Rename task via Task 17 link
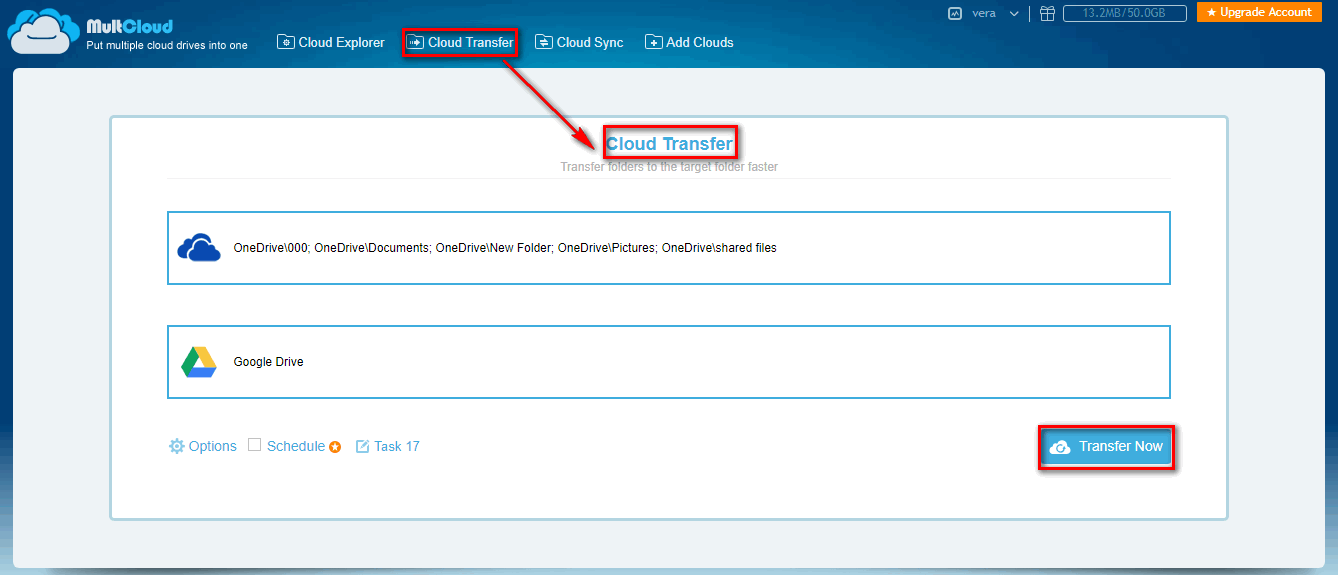 pos(397,446)
